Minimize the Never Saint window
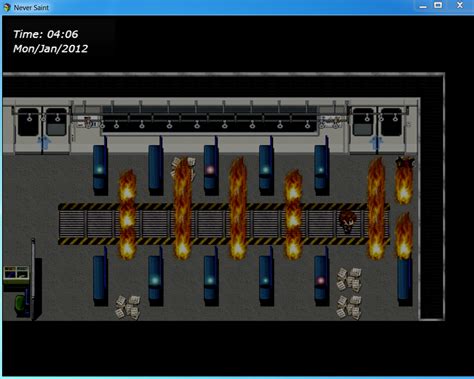This screenshot has height=379, width=474. 423,6
